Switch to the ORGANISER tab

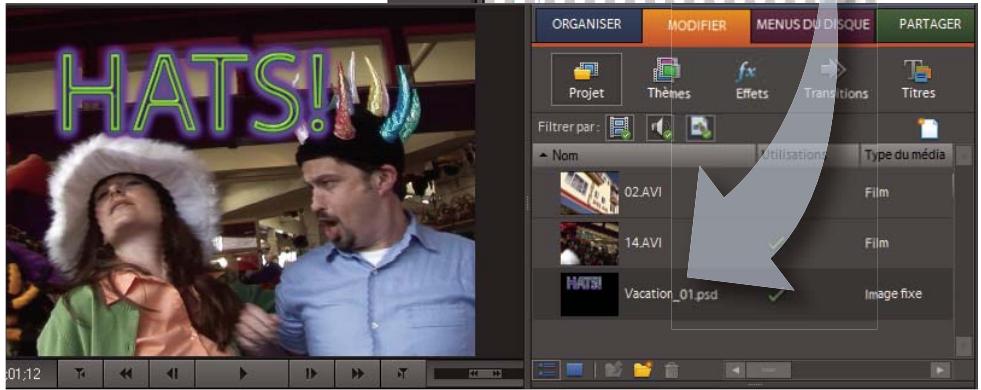[586, 24]
